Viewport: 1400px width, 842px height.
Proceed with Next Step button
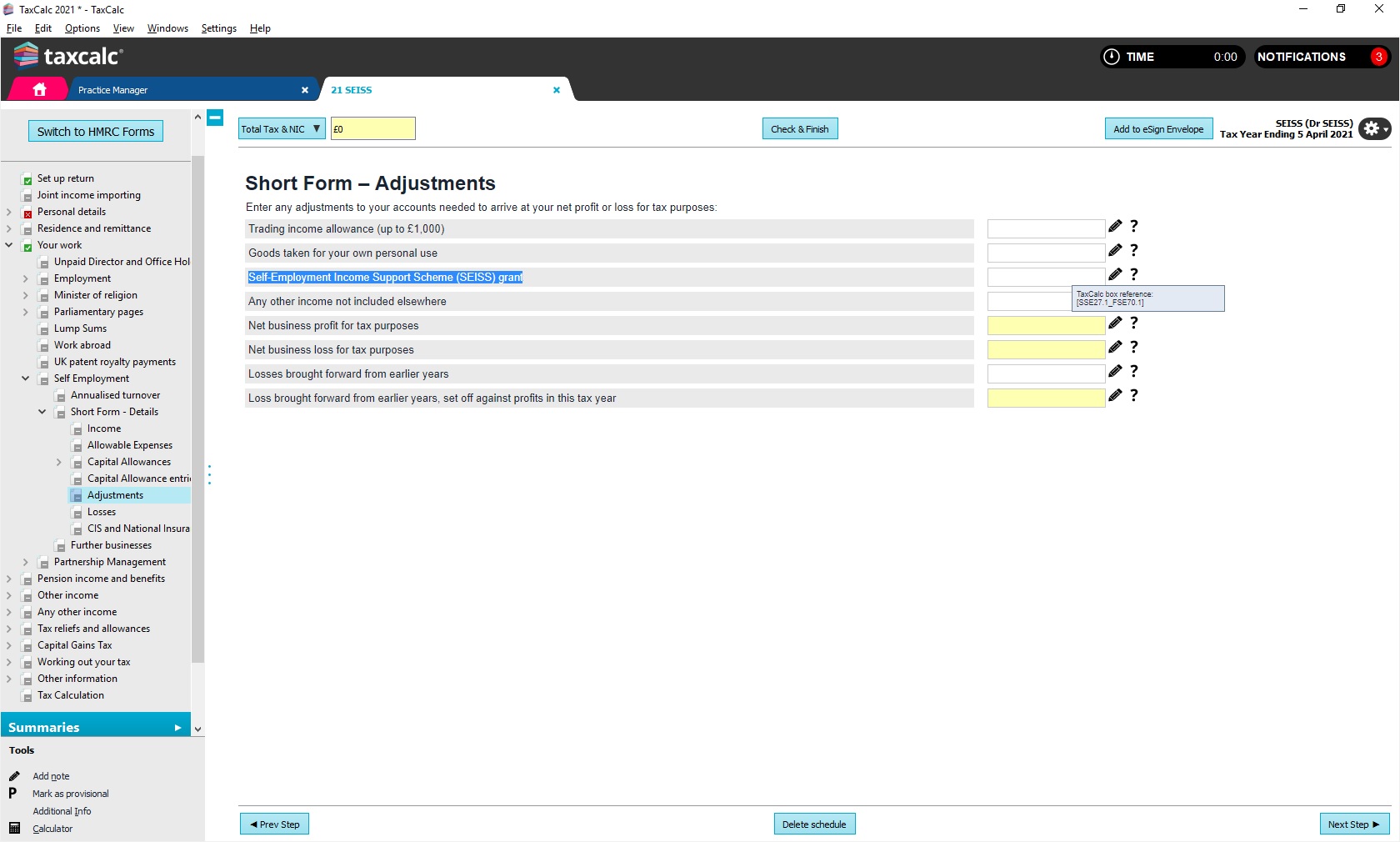[x=1354, y=824]
